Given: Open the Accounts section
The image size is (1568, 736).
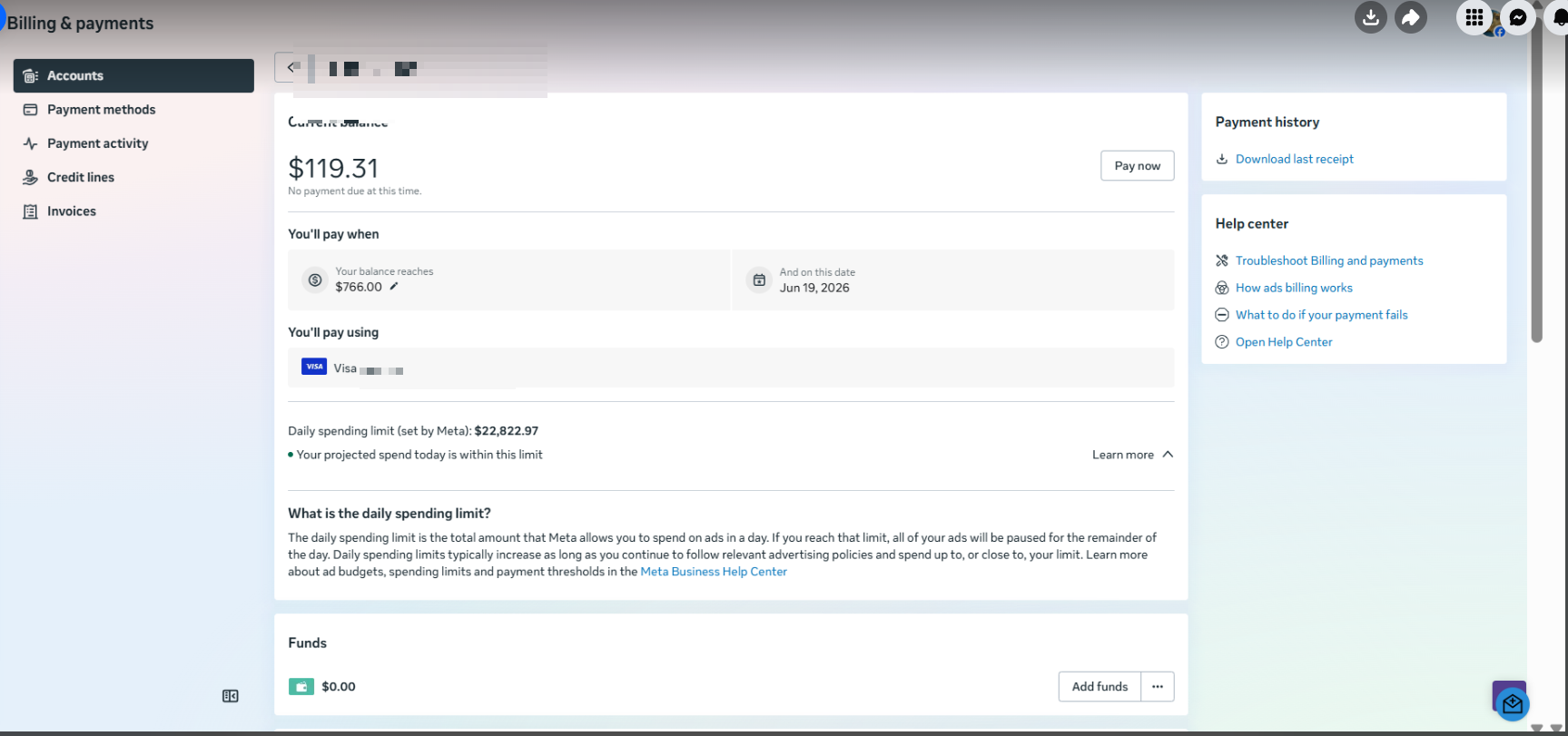Looking at the screenshot, I should click(x=133, y=75).
